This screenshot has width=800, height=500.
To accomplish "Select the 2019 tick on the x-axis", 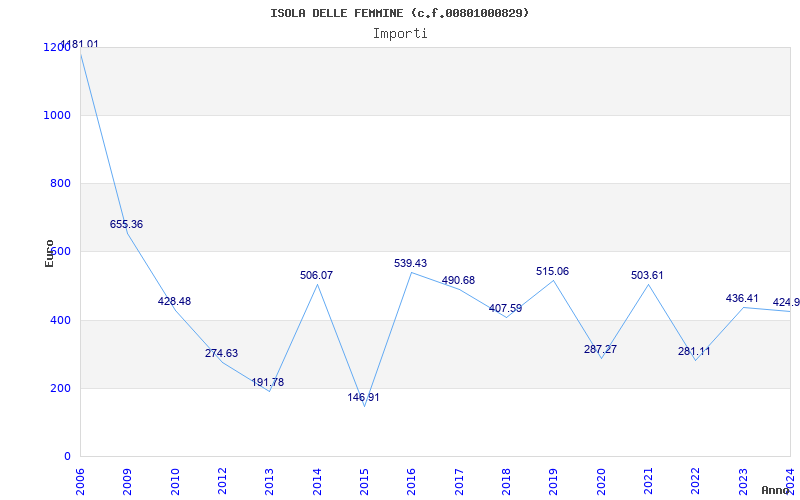I will coord(554,480).
